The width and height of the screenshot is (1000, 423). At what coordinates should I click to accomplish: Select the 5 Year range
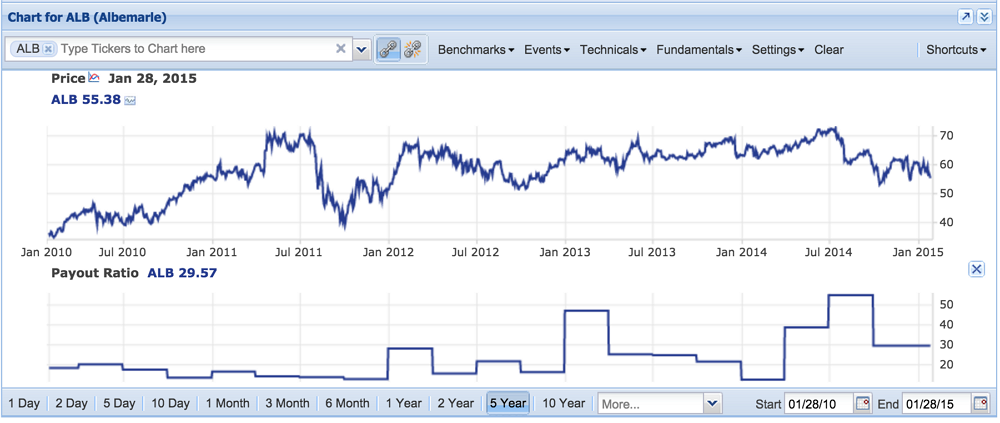click(508, 403)
